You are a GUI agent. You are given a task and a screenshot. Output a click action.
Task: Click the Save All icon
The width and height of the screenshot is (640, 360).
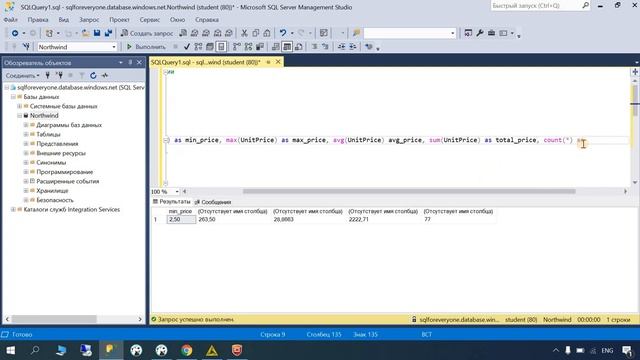click(x=108, y=33)
